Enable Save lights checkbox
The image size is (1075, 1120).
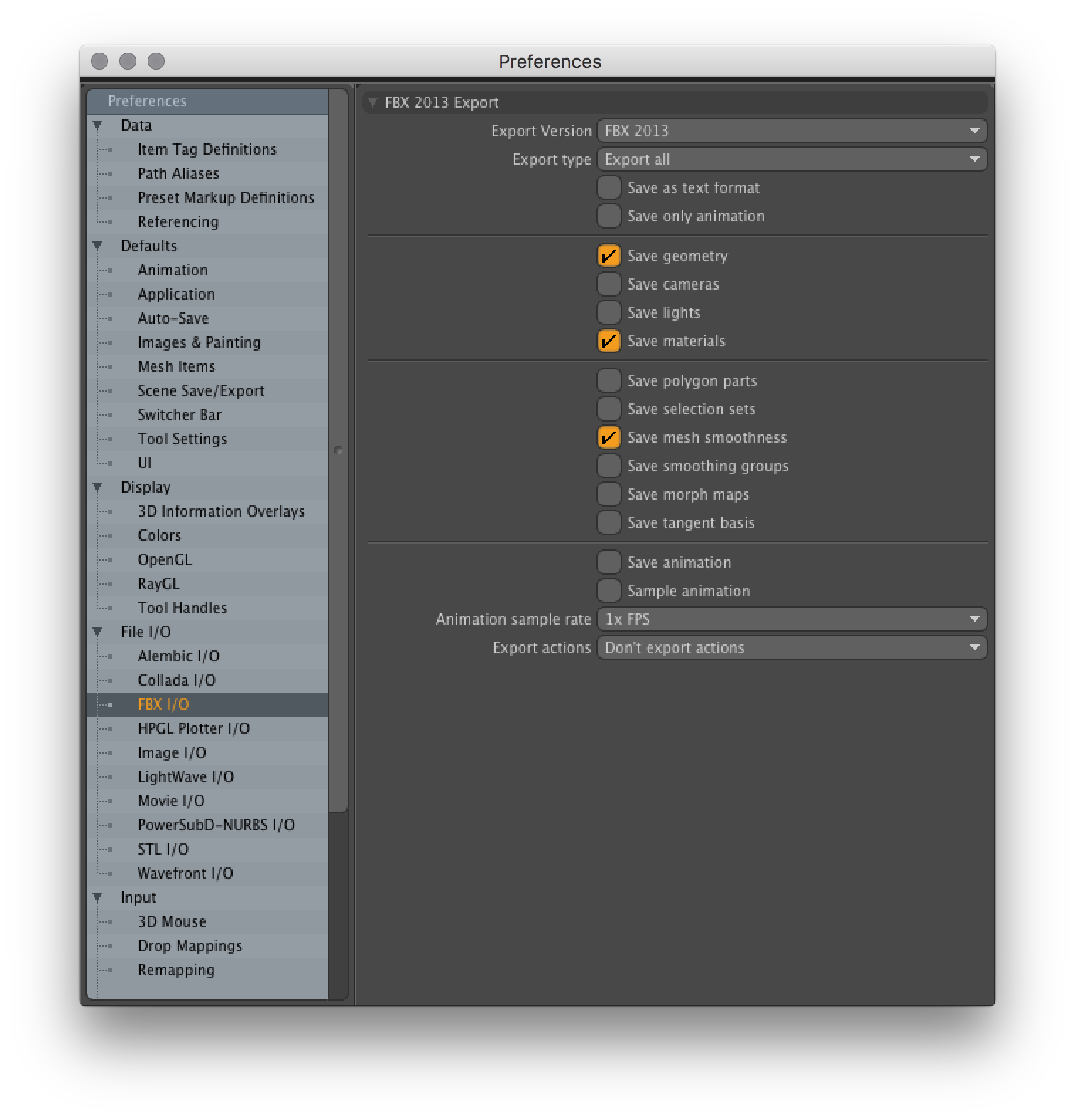(x=609, y=312)
